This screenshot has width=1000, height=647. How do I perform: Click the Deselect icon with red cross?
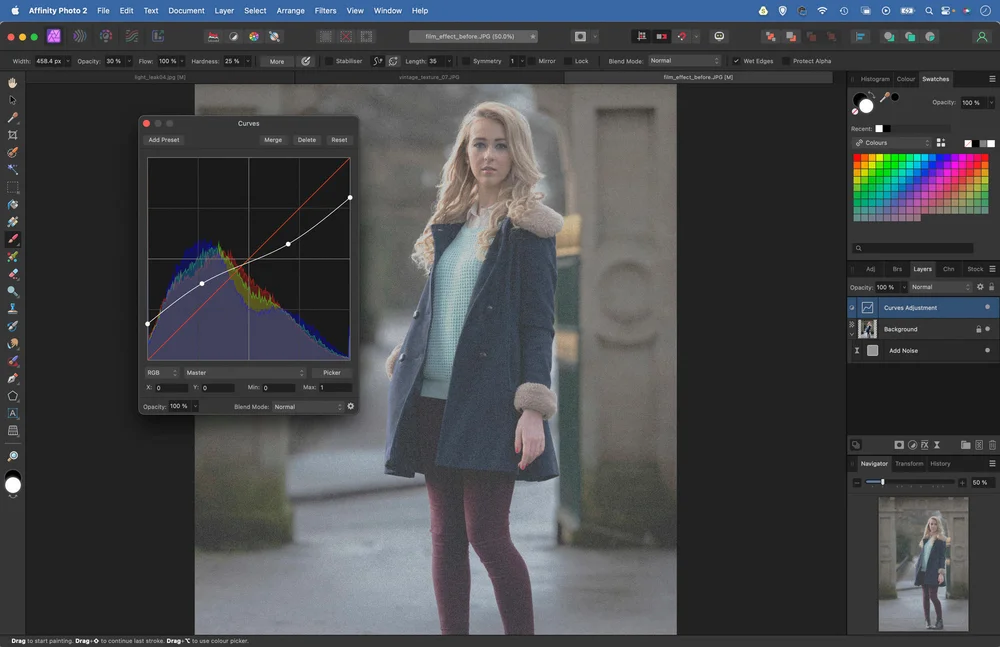(x=346, y=36)
